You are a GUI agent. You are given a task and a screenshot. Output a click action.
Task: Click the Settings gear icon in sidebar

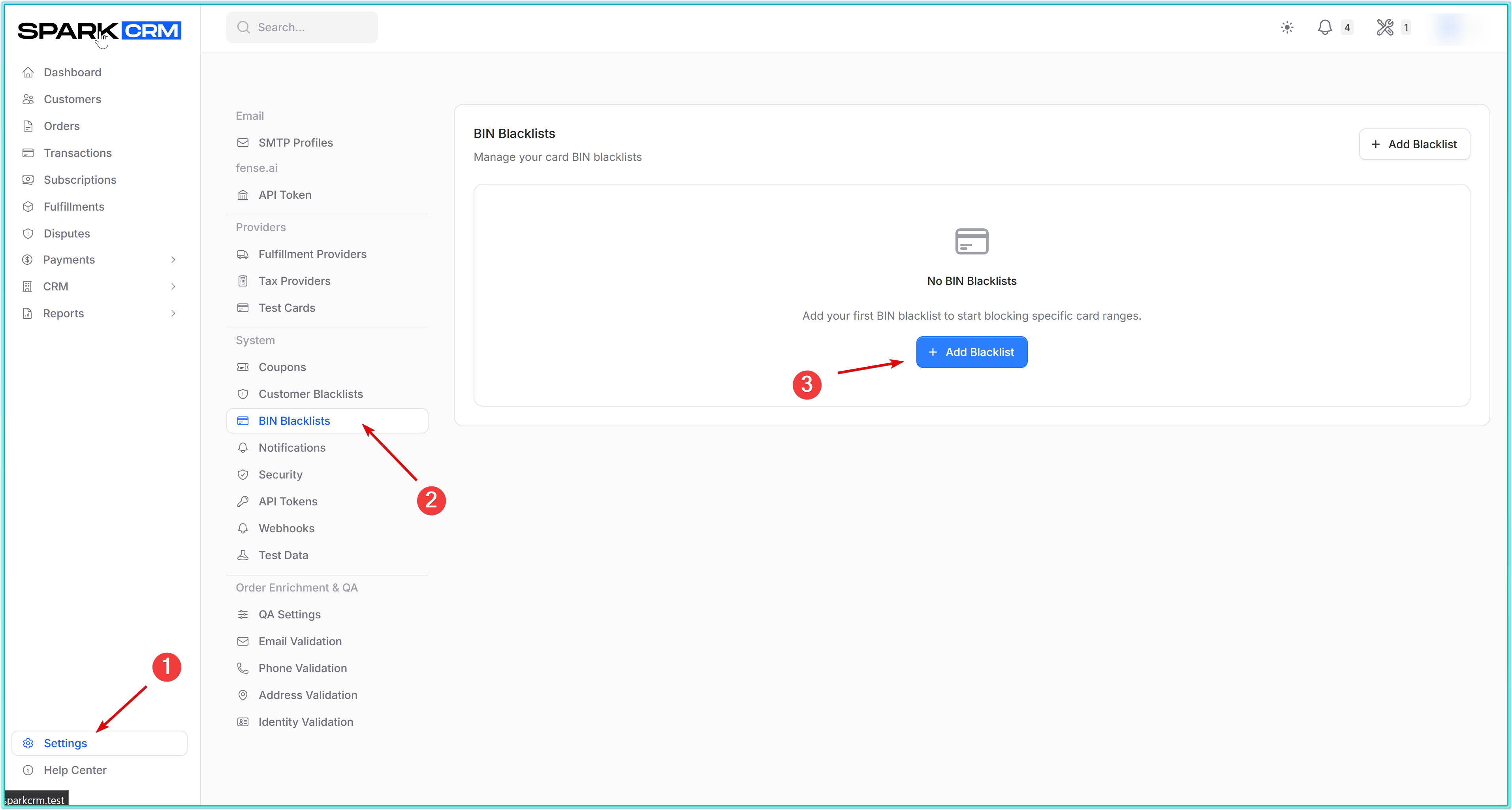(x=28, y=743)
